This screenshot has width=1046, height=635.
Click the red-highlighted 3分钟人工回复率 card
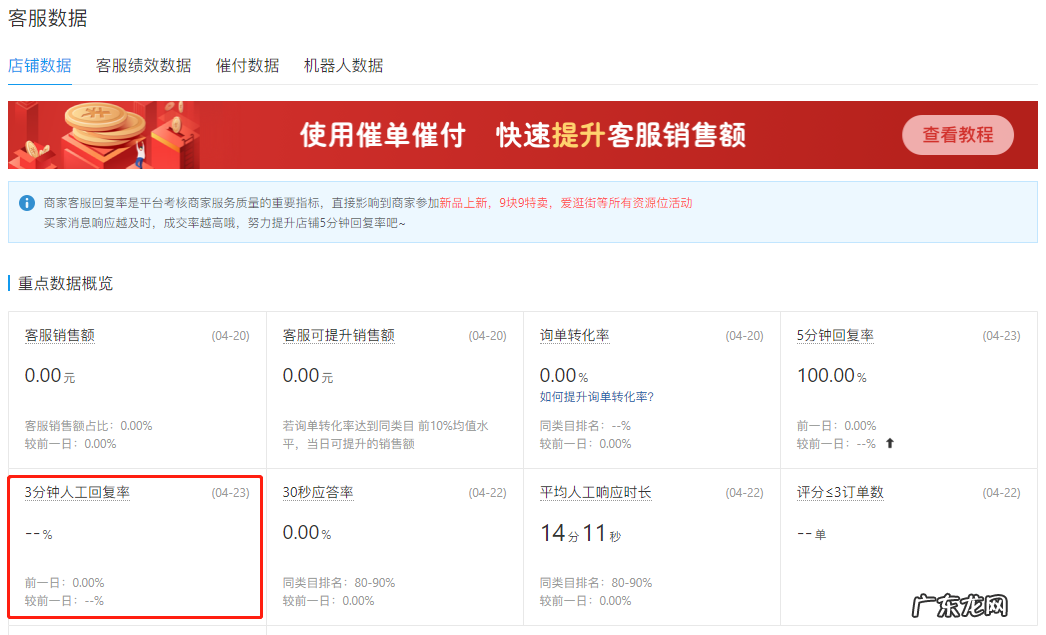coord(135,547)
